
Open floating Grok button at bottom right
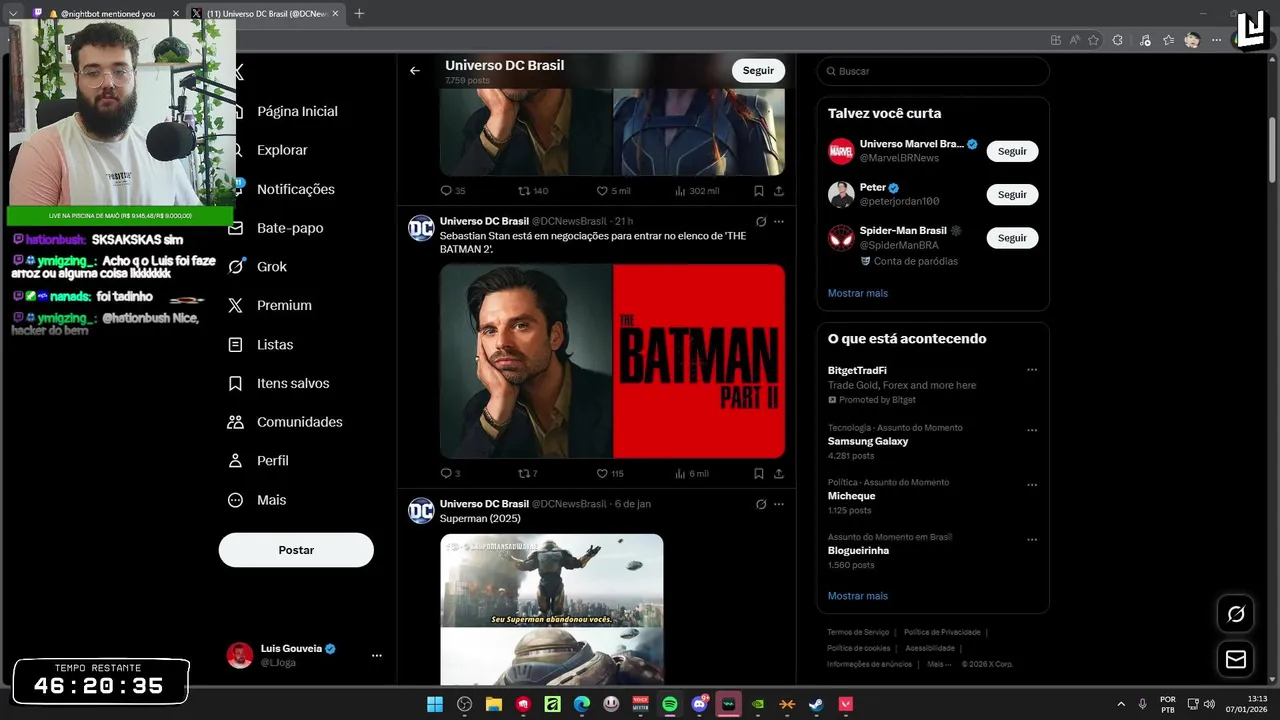tap(1236, 614)
